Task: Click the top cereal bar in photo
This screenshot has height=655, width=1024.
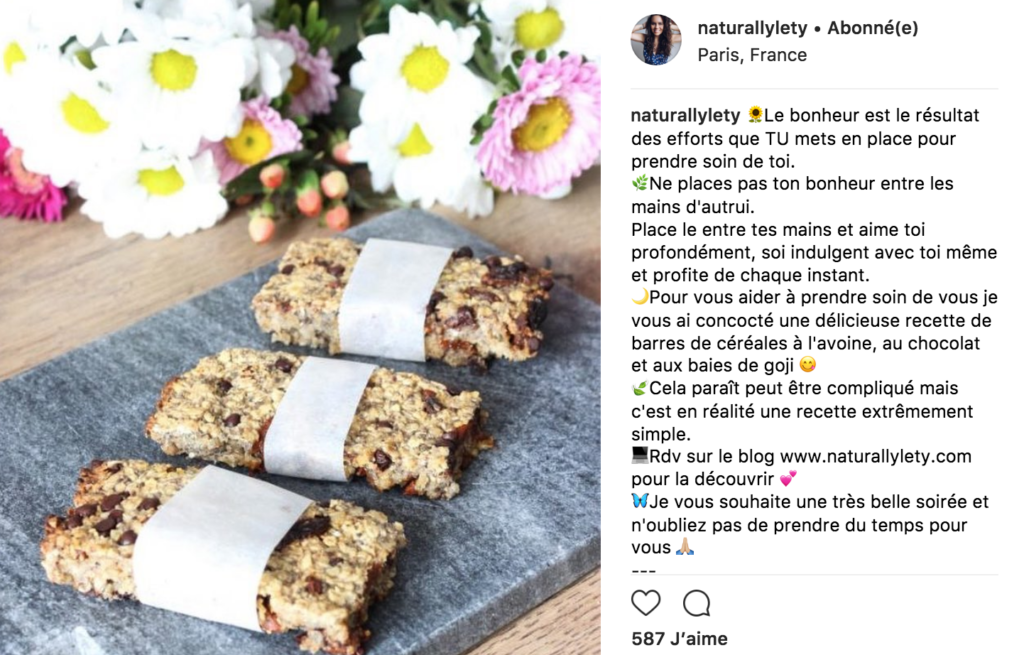Action: point(402,300)
